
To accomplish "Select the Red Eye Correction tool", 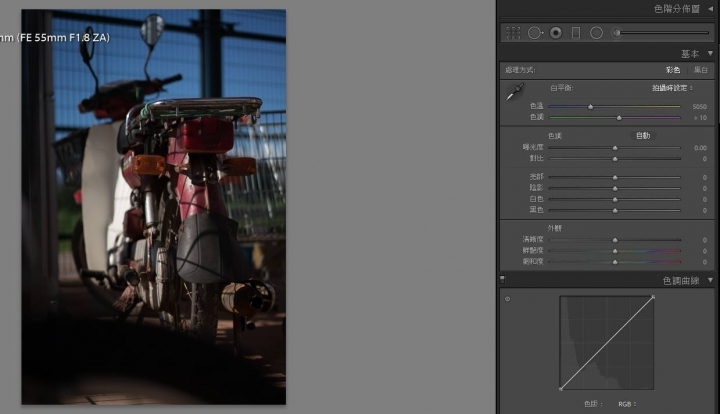I will point(556,33).
